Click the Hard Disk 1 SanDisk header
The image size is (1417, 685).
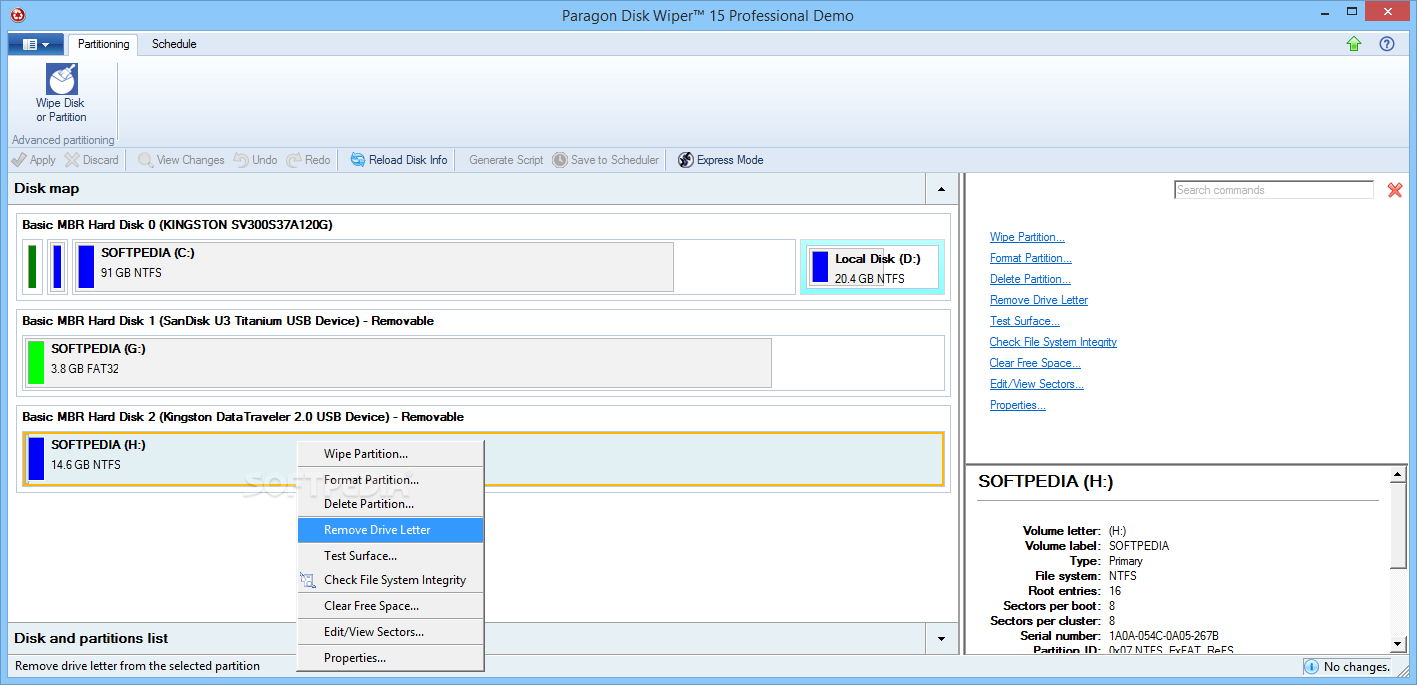pyautogui.click(x=228, y=321)
